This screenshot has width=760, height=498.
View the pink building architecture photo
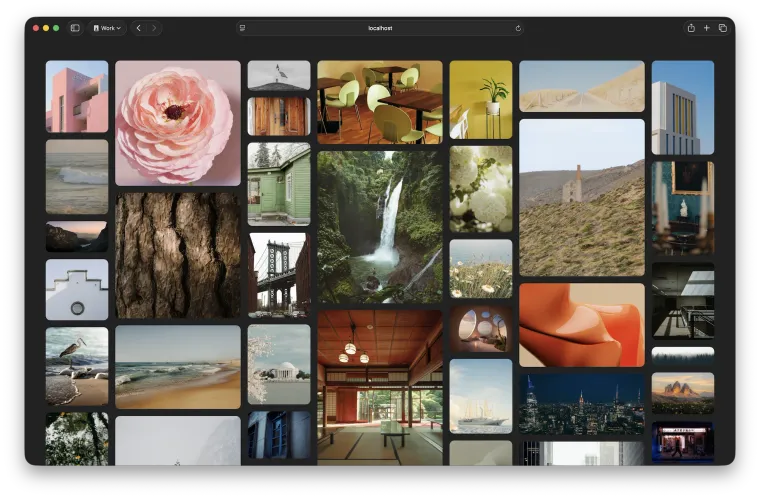click(x=77, y=97)
